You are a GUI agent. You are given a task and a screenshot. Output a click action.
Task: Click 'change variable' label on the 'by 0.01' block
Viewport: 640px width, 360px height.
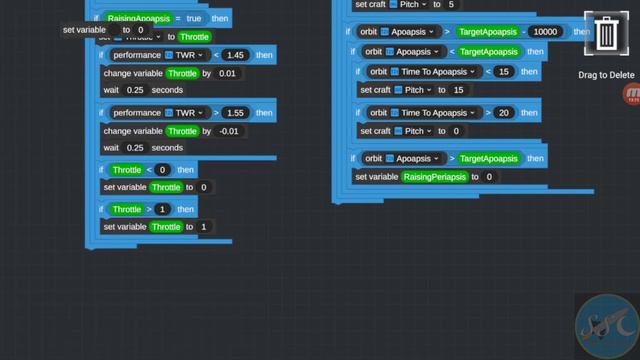tap(133, 73)
